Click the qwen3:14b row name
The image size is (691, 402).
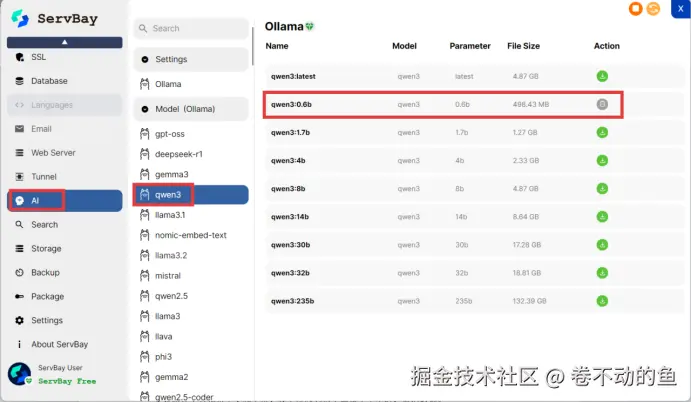[290, 217]
